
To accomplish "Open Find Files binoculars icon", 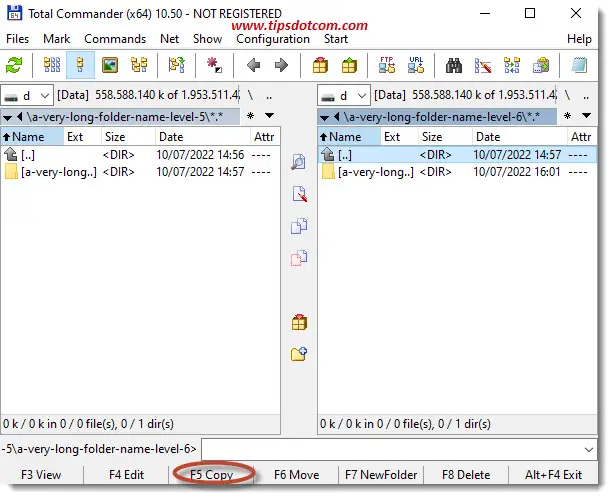I will pyautogui.click(x=454, y=66).
